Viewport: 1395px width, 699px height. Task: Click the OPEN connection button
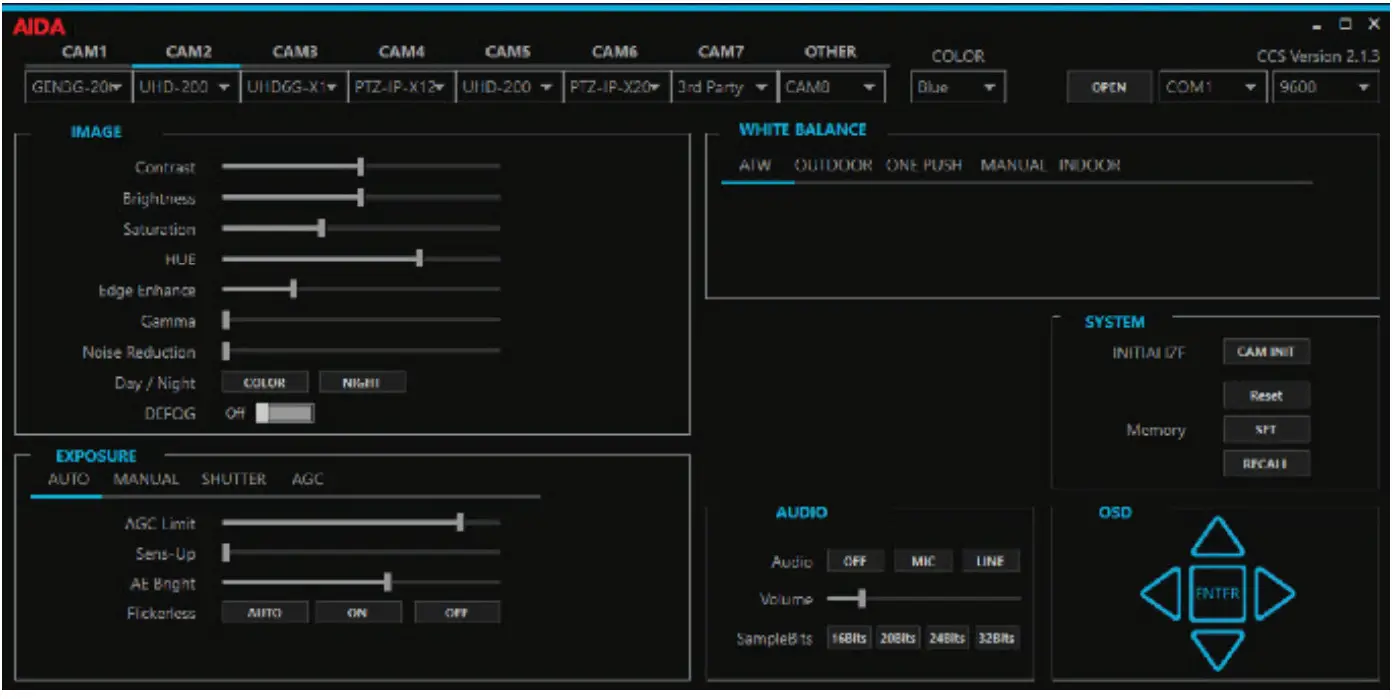pos(1109,87)
